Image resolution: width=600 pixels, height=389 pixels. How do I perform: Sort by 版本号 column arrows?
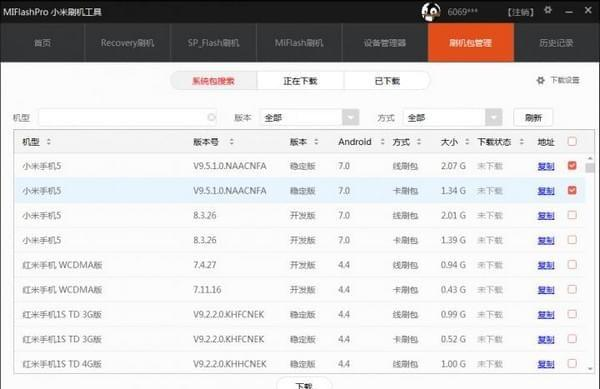[x=232, y=142]
